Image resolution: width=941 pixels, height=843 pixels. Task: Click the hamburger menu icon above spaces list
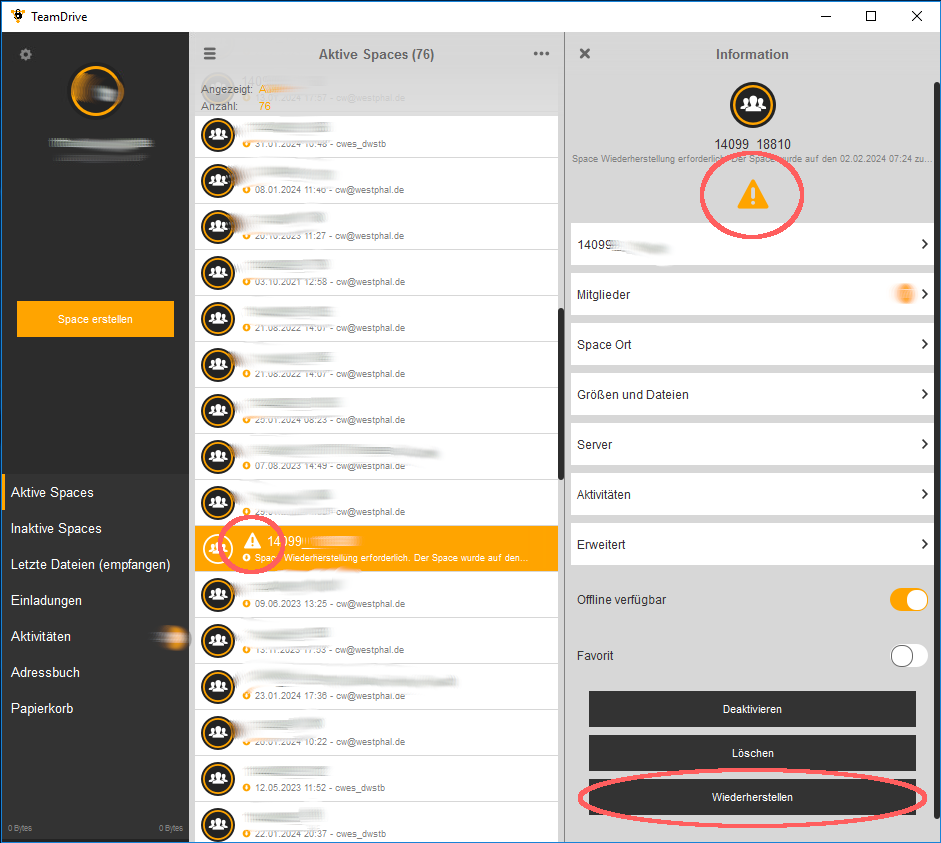tap(210, 54)
